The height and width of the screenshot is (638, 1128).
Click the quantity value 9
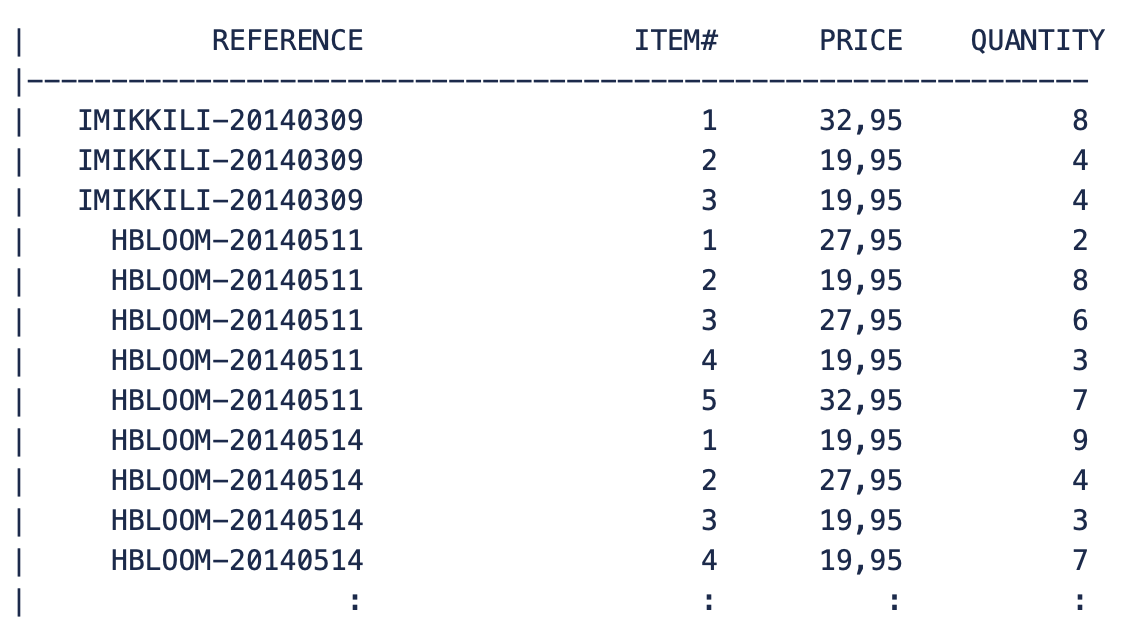[x=1079, y=441]
